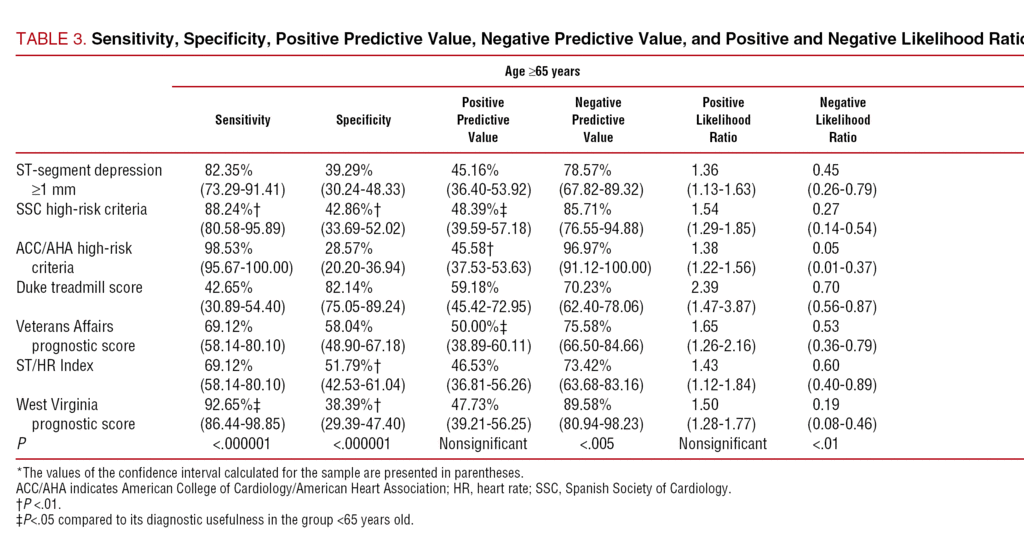Click the SSC high-risk criteria row label
This screenshot has width=1024, height=542.
82,209
